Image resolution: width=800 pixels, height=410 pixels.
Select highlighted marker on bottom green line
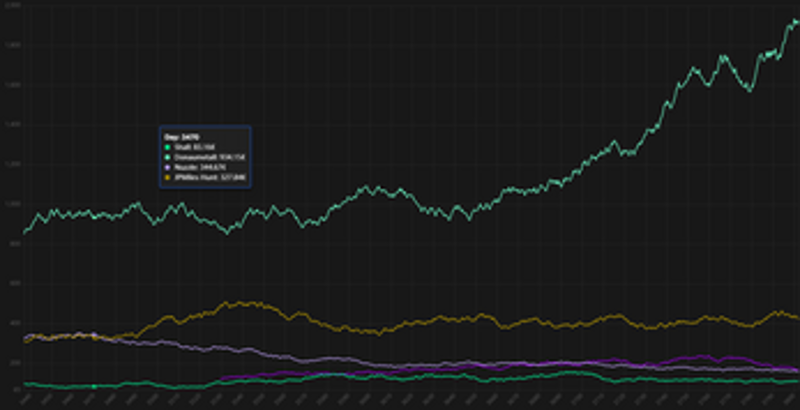[94, 387]
